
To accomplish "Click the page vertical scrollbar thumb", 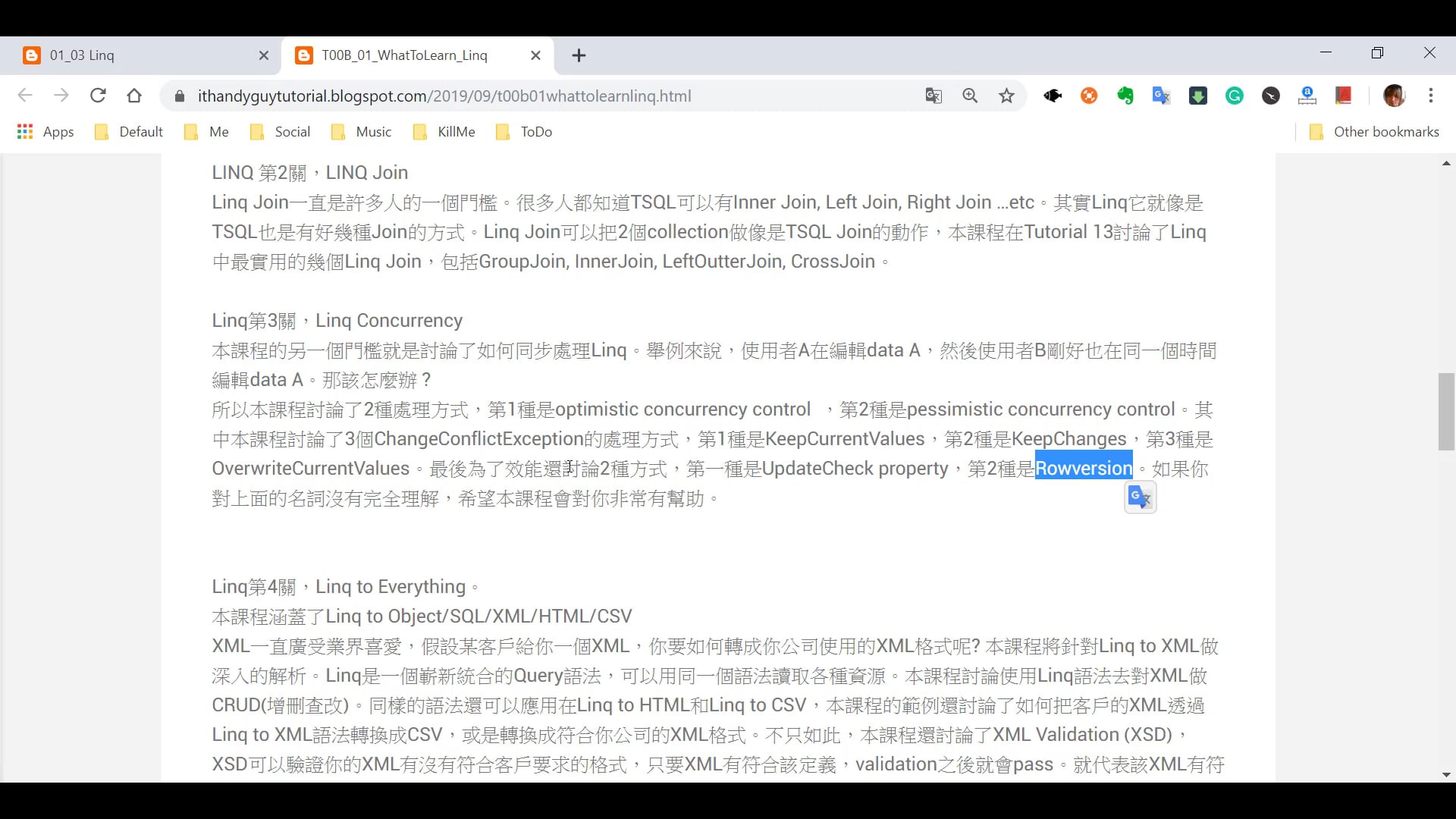I will [1445, 412].
